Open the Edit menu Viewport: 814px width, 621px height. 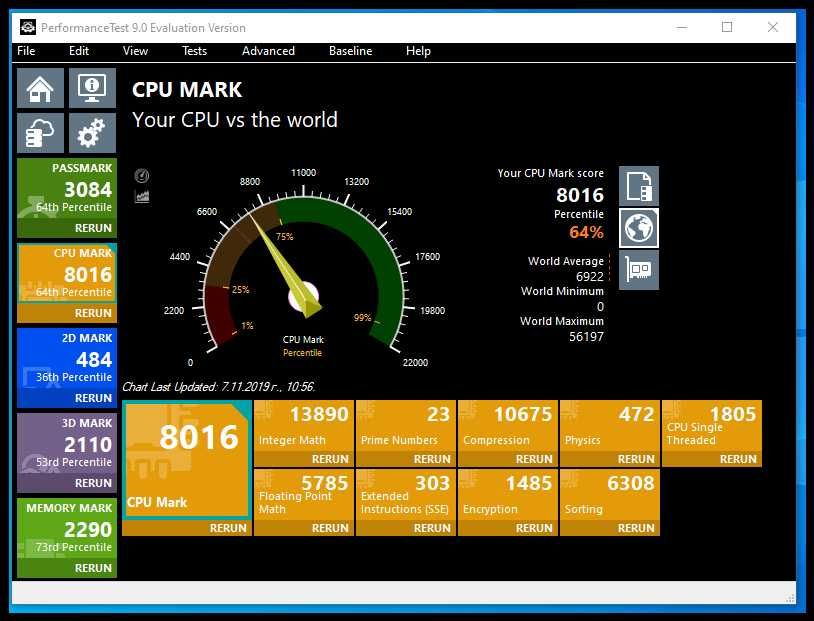pos(79,51)
